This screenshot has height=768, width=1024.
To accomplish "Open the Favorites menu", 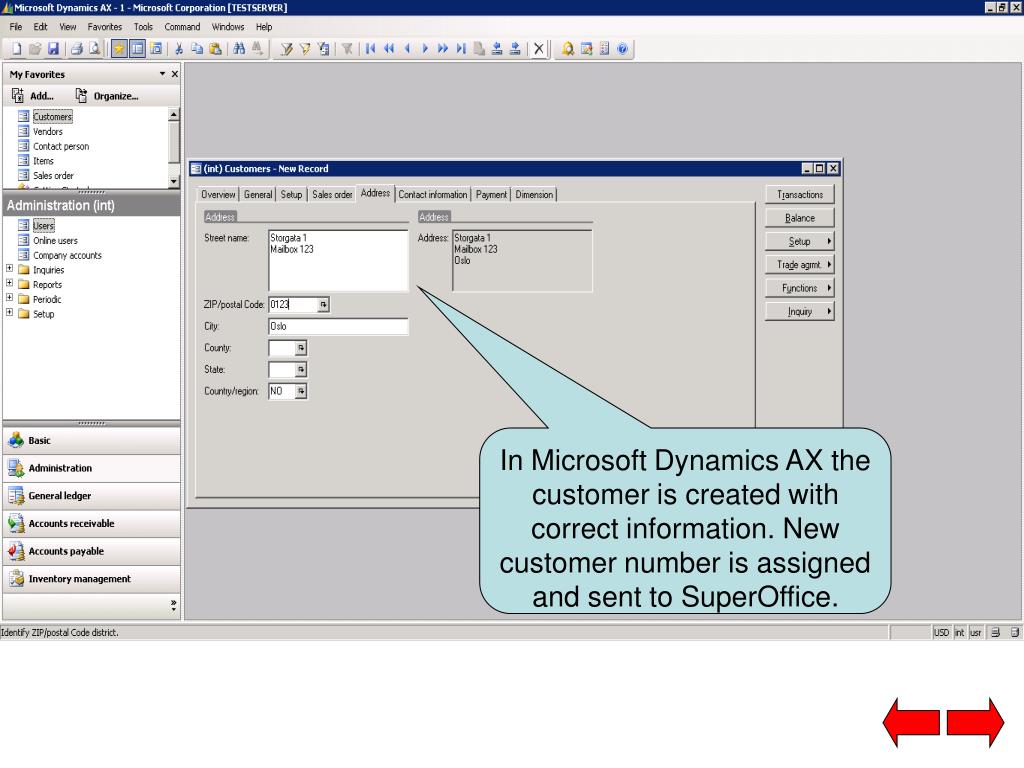I will 104,27.
